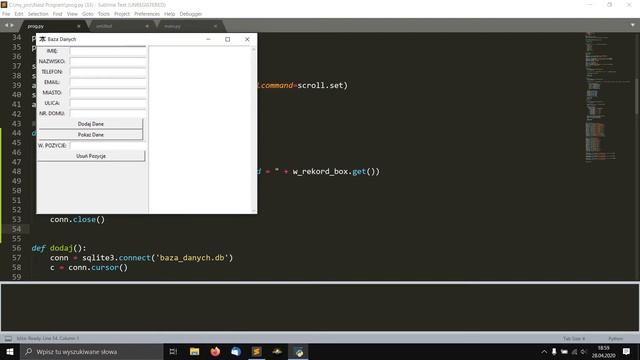The width and height of the screenshot is (640, 360).
Task: Click the Baza Danych window icon
Action: click(x=42, y=39)
